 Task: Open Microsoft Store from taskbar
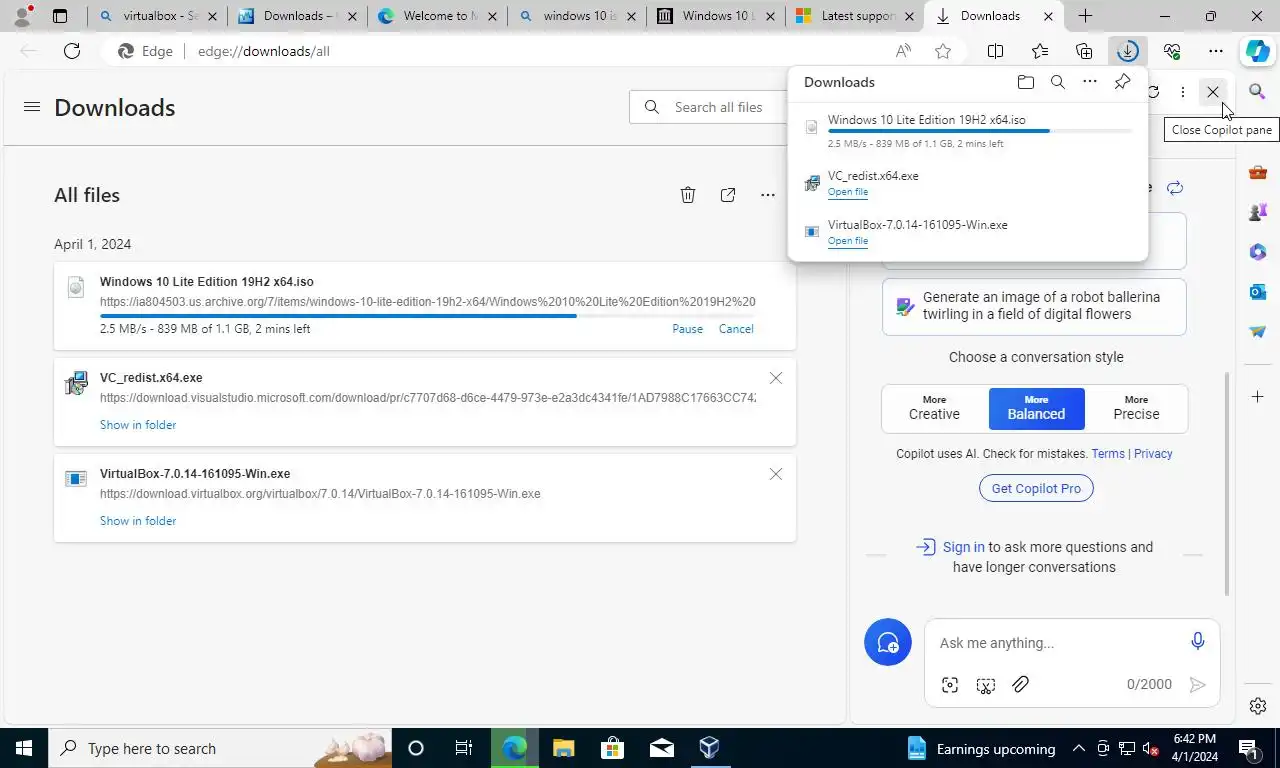click(612, 748)
